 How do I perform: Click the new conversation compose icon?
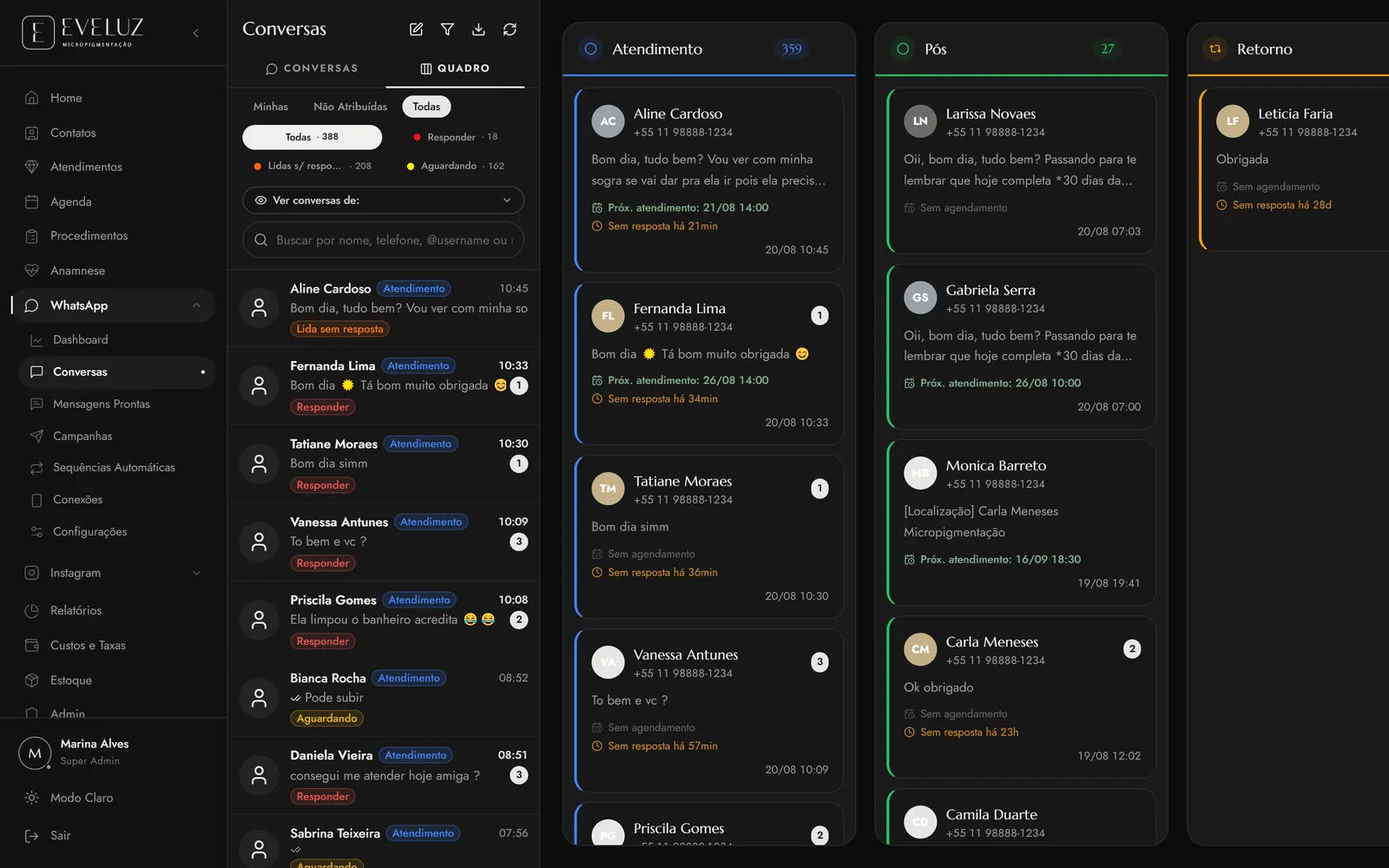pos(416,30)
